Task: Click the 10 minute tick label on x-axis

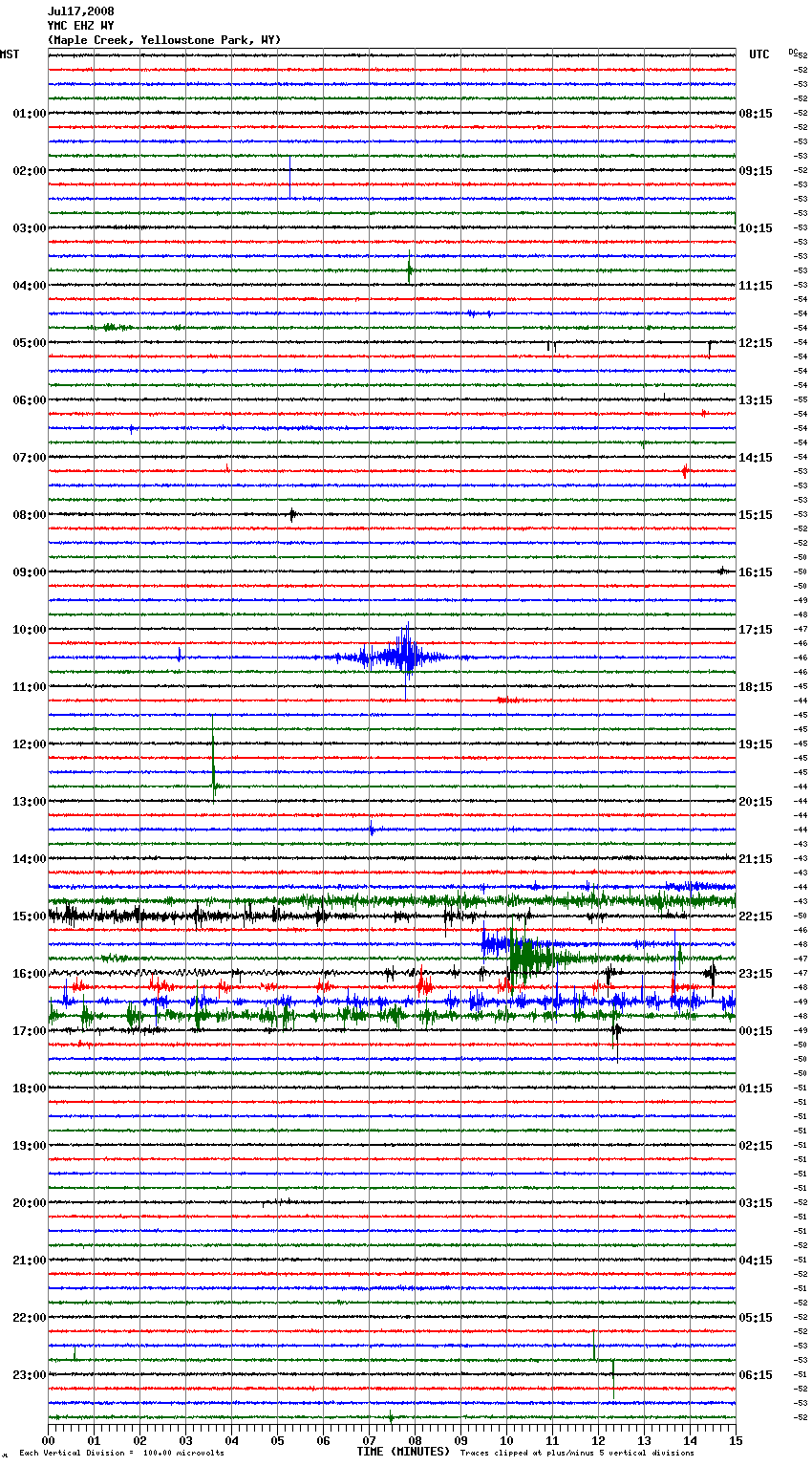Action: (507, 1440)
